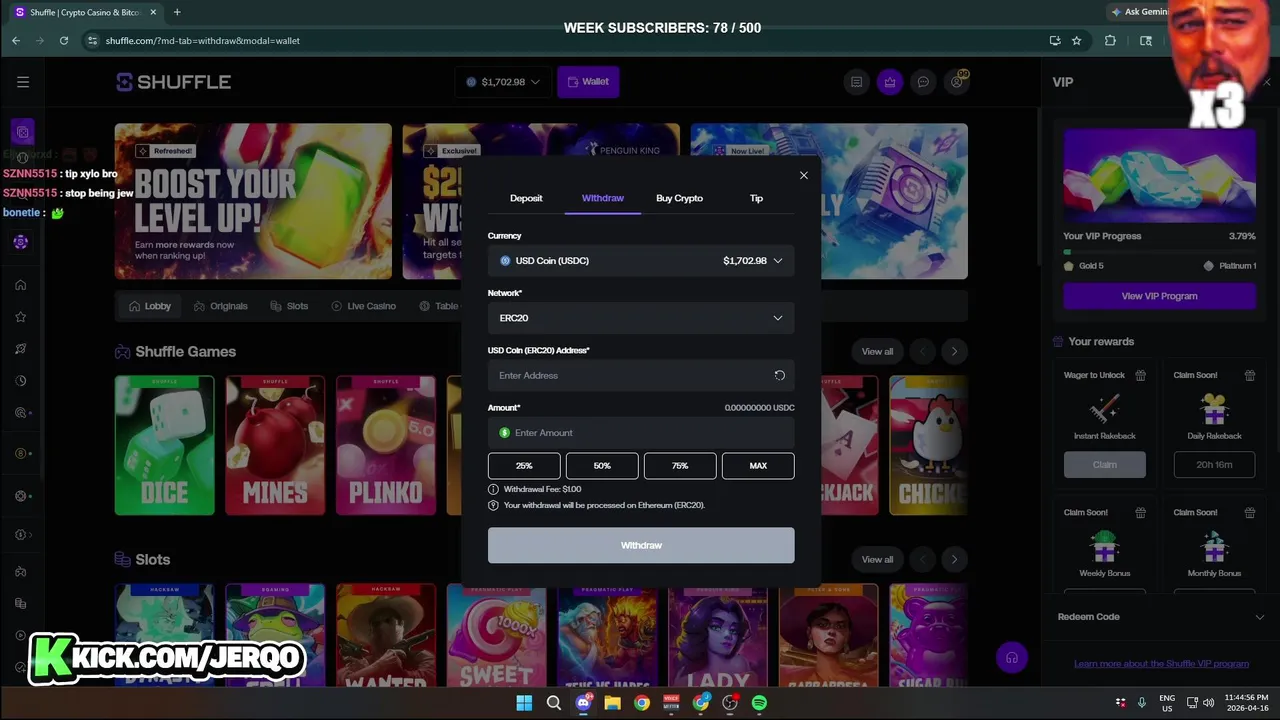Select the Withdraw tab
The height and width of the screenshot is (720, 1280).
(603, 198)
